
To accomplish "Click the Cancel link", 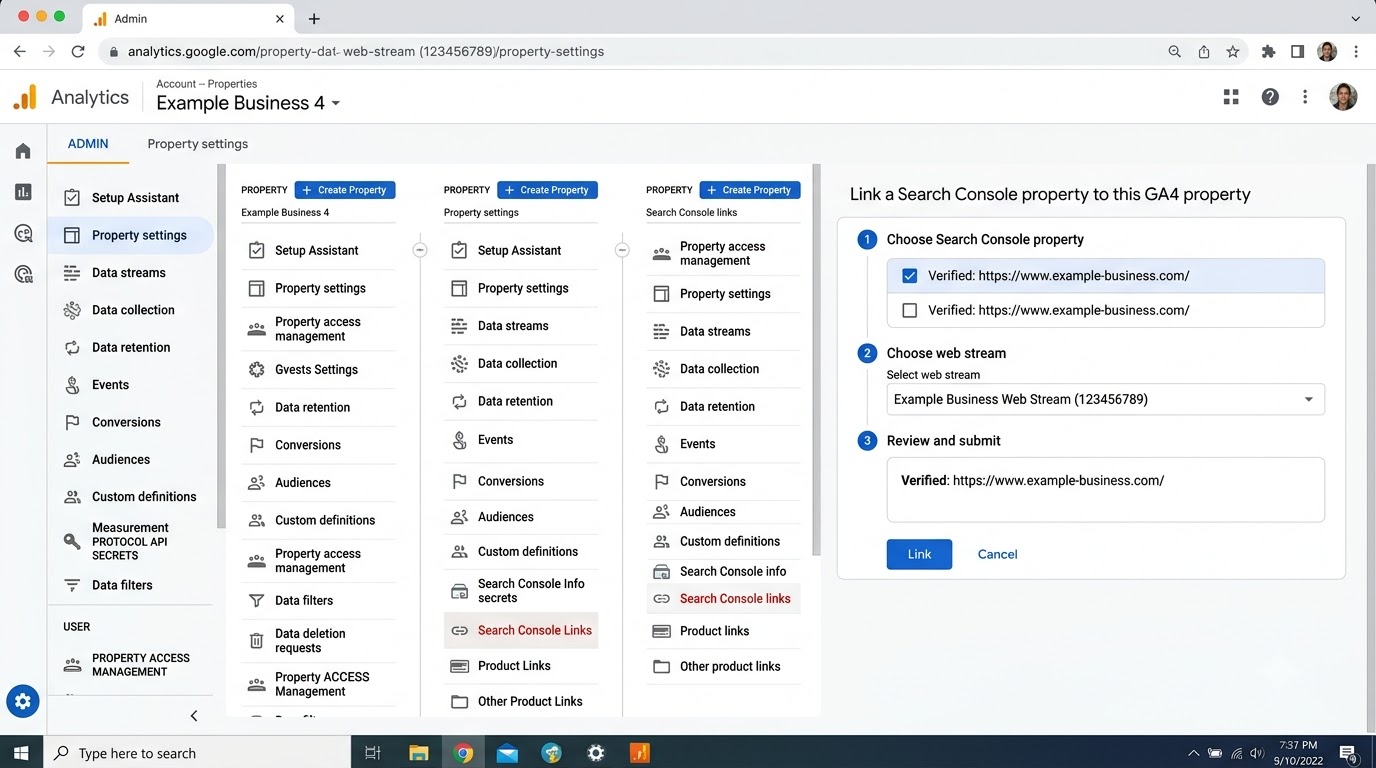I will pyautogui.click(x=997, y=554).
